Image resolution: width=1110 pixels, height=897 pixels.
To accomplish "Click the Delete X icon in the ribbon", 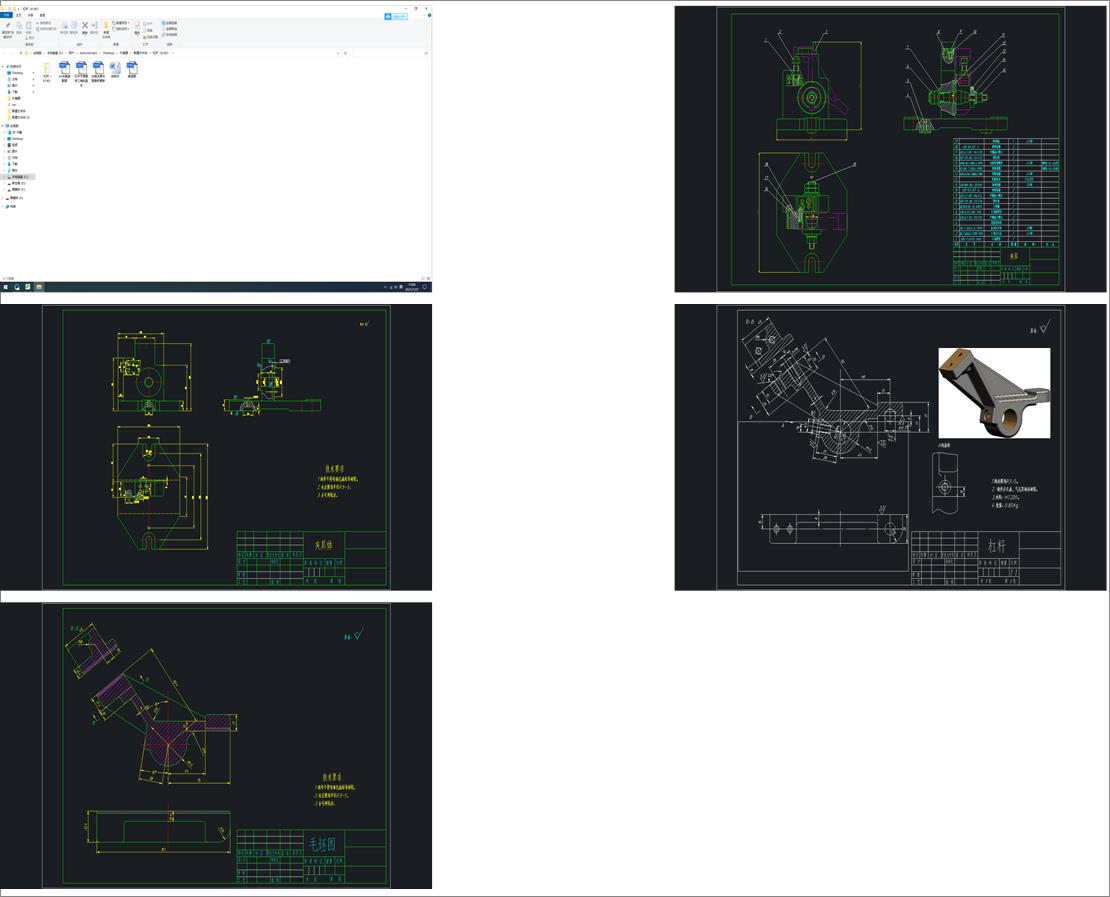I will (85, 25).
